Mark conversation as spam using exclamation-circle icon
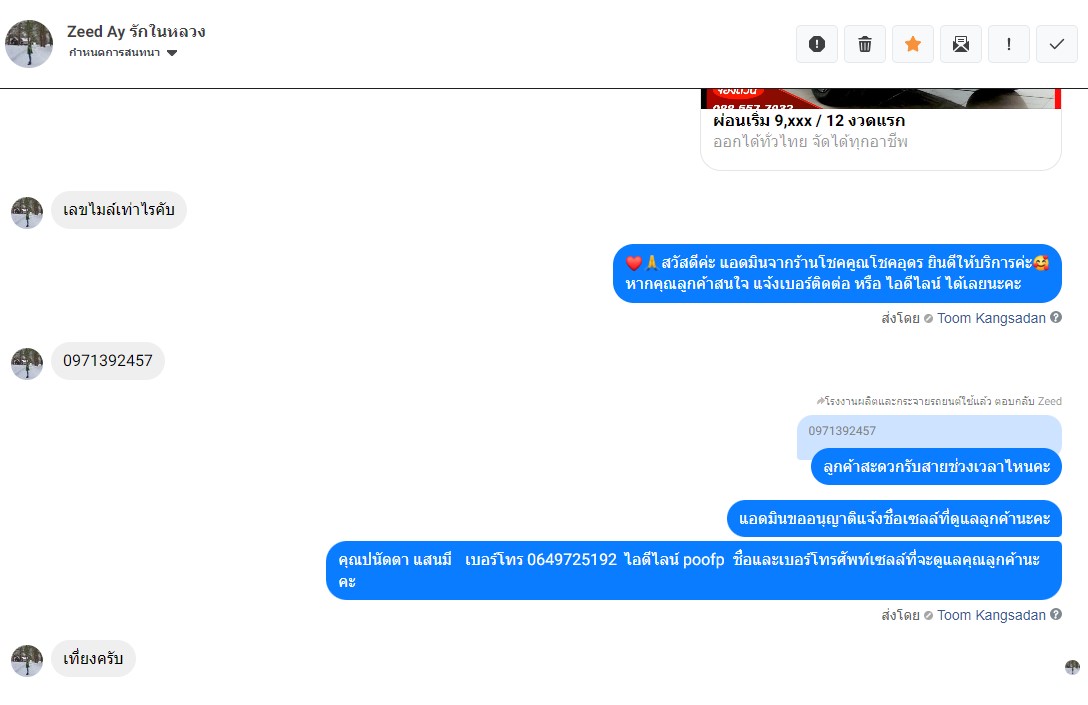The image size is (1088, 705). 817,44
